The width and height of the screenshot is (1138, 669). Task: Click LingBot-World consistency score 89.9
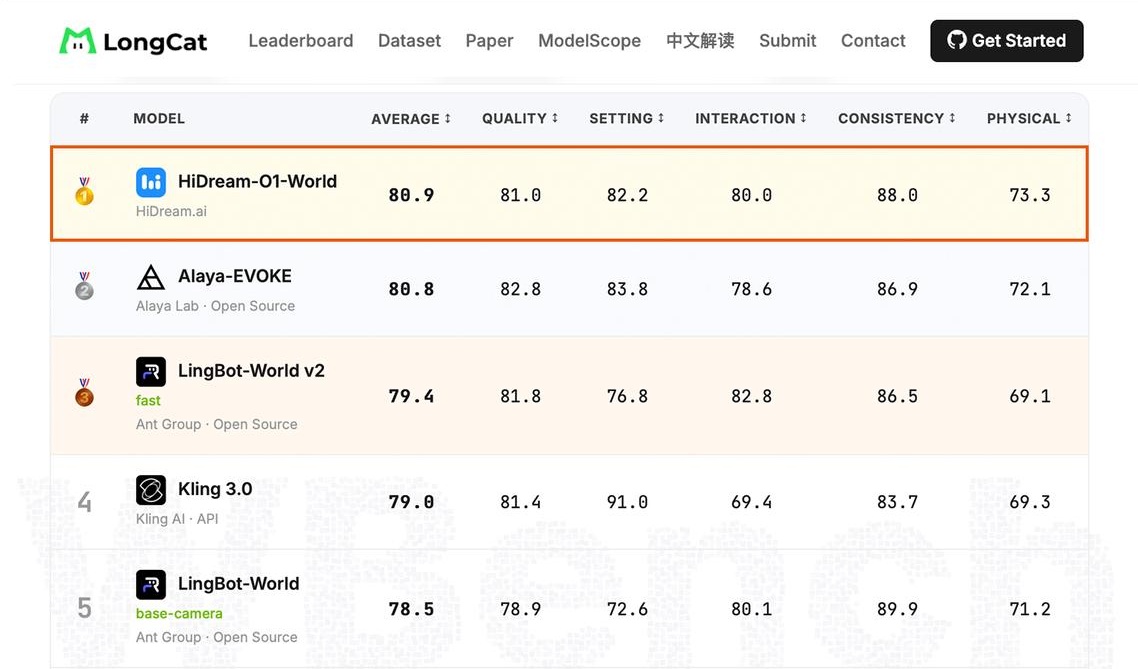click(x=897, y=609)
